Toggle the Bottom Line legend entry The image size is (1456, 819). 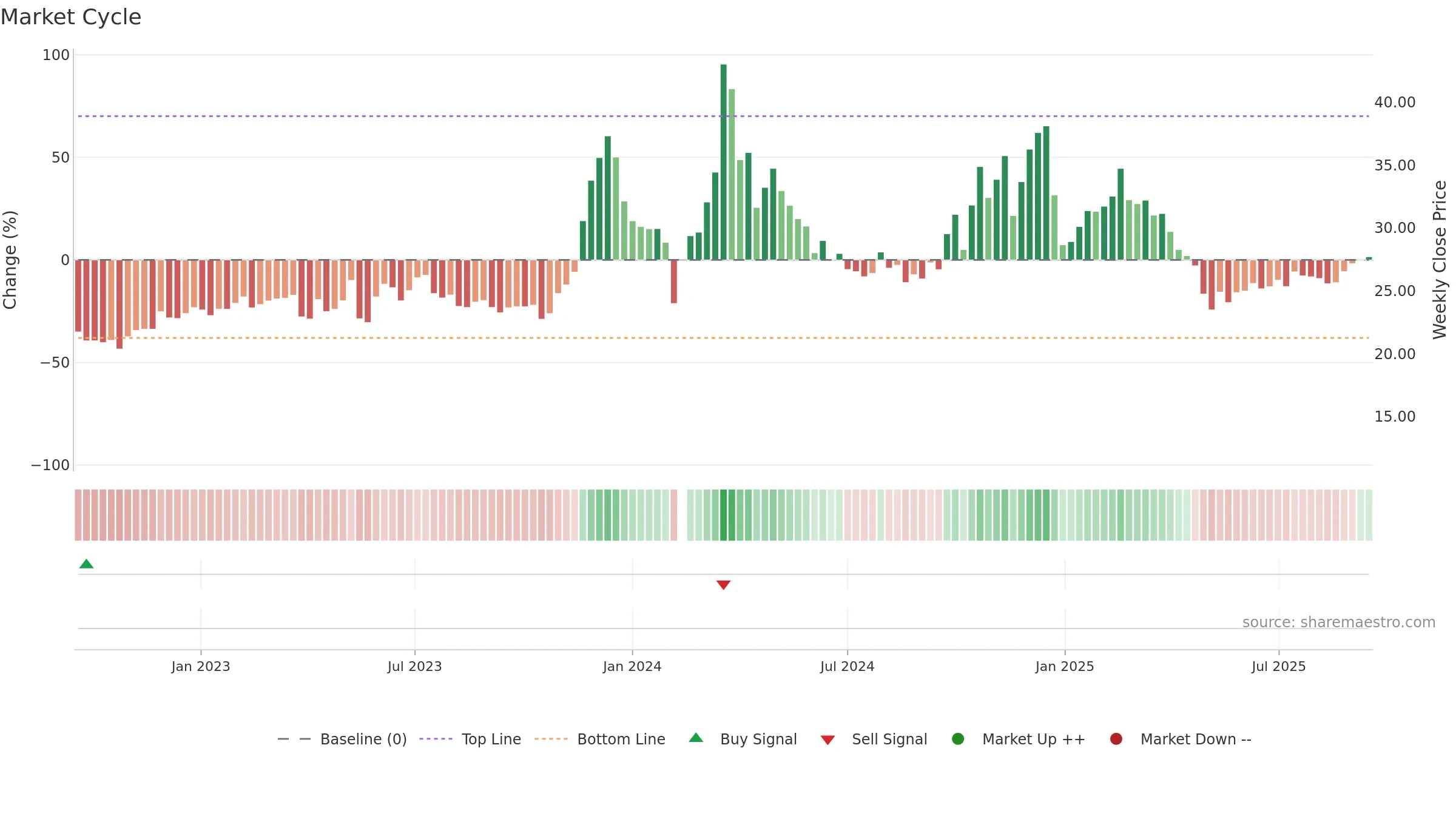tap(600, 739)
